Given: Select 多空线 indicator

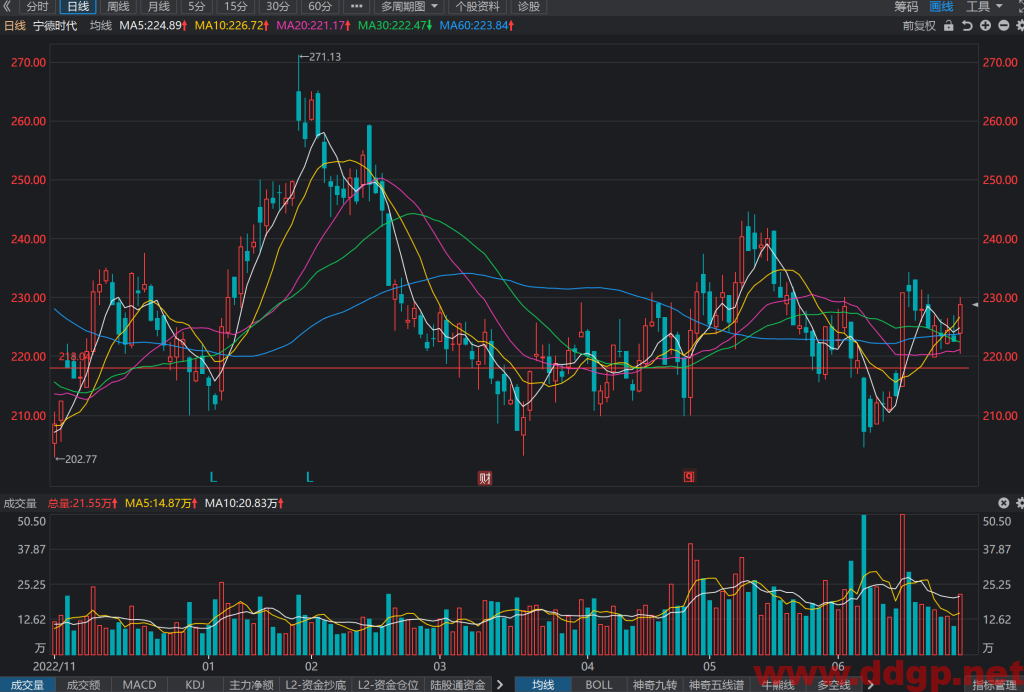Looking at the screenshot, I should point(834,685).
